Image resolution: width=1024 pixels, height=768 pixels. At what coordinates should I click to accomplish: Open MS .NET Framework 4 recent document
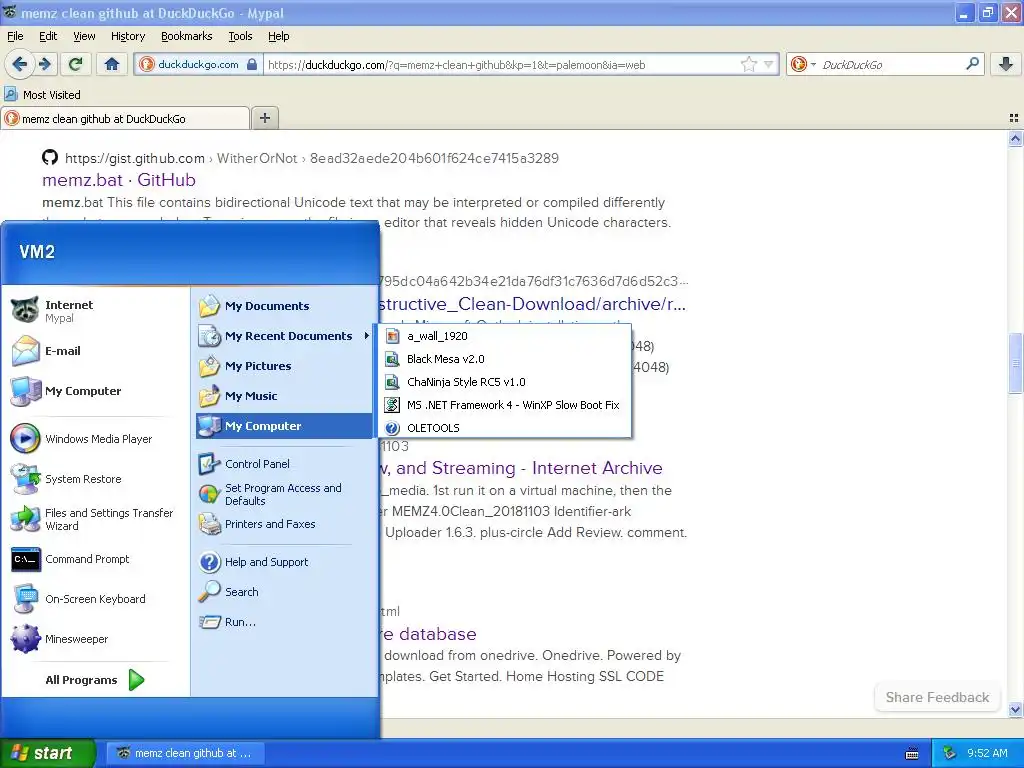tap(504, 405)
